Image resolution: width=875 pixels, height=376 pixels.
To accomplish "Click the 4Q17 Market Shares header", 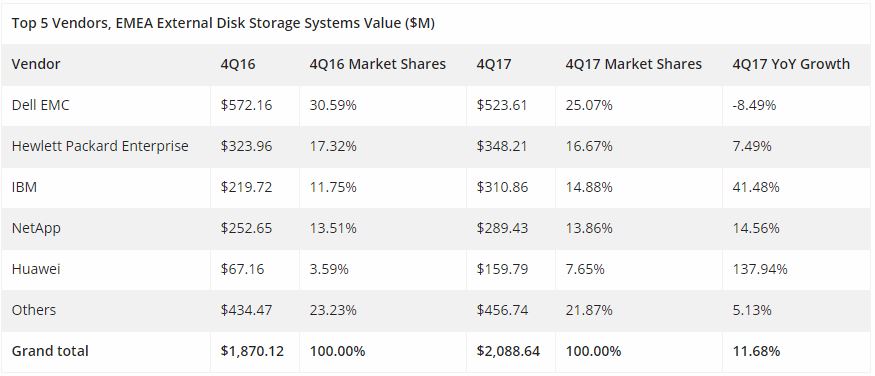I will 634,64.
